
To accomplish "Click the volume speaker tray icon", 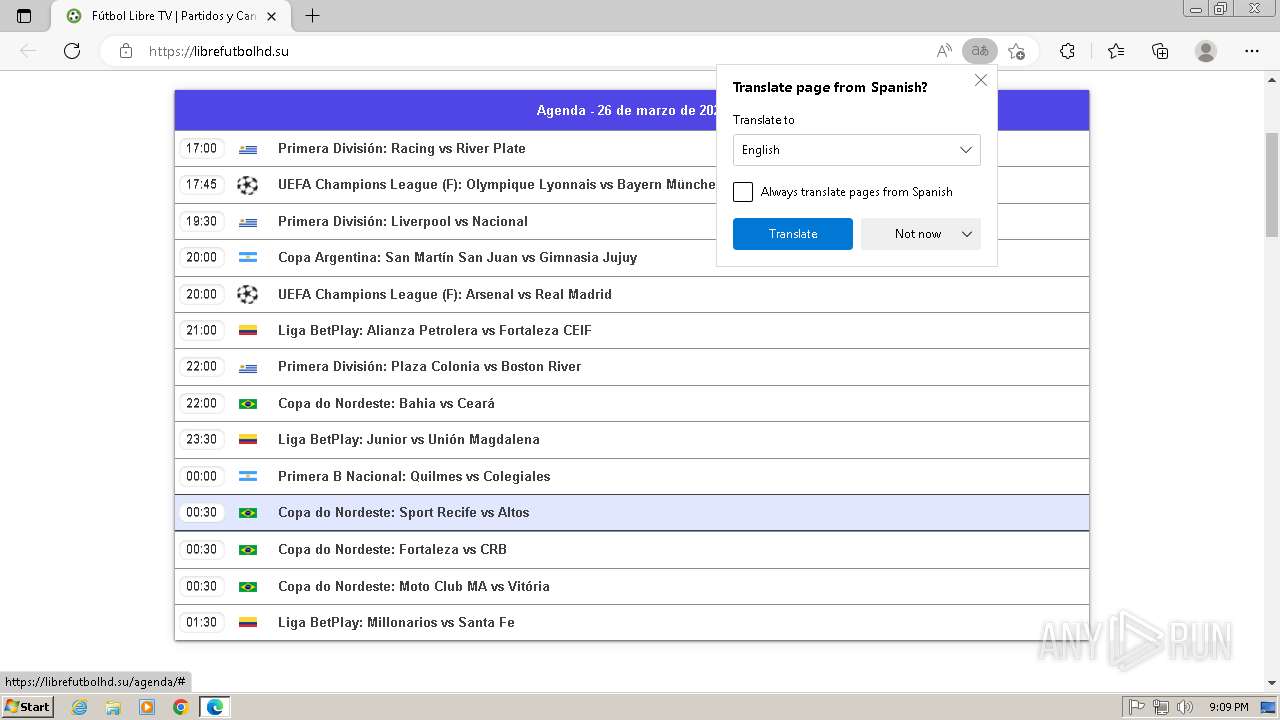I will click(1185, 707).
